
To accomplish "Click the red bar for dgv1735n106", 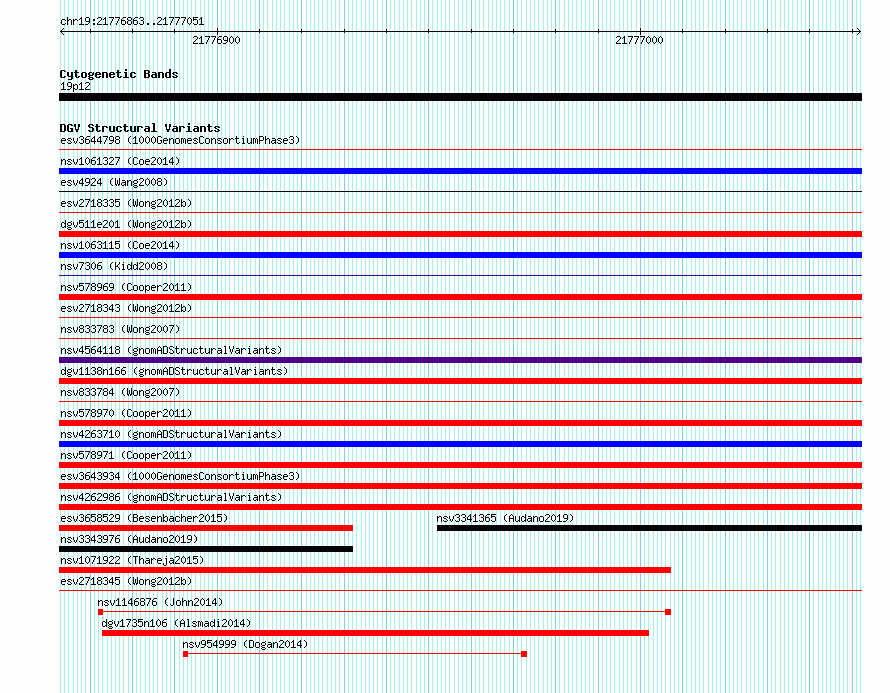I will 375,633.
